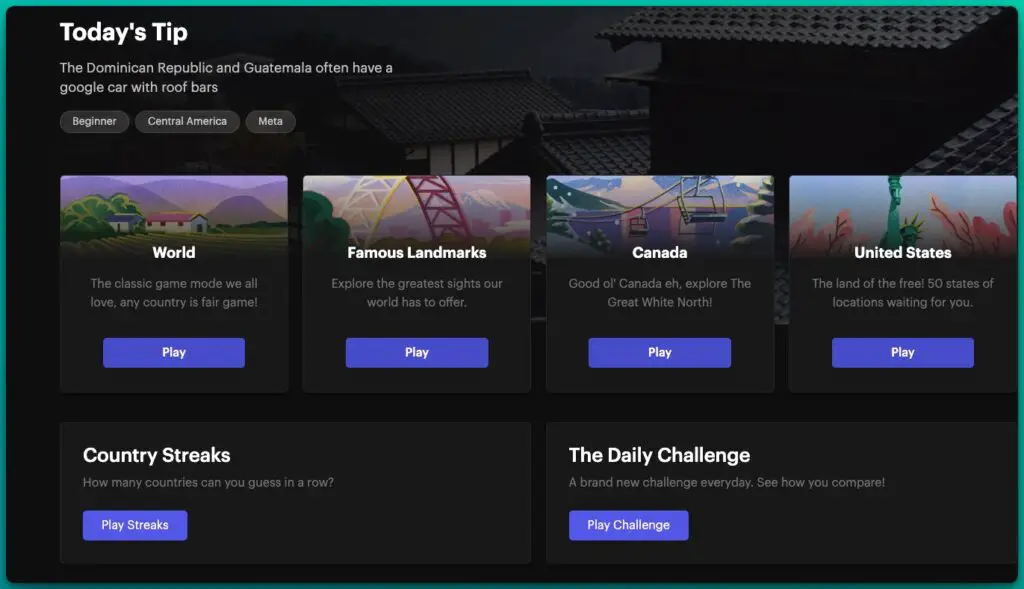Image resolution: width=1024 pixels, height=589 pixels.
Task: Click the Country Streaks heading
Action: pos(156,455)
